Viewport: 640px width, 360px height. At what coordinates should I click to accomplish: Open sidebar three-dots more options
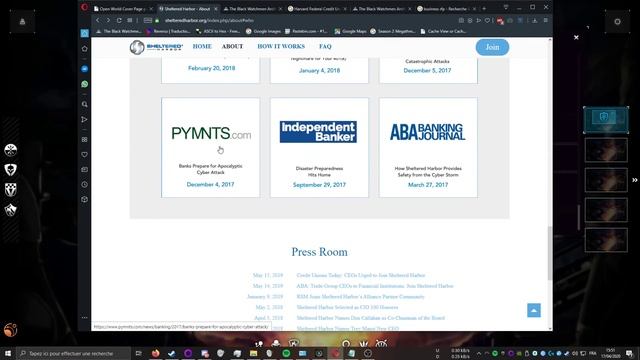[x=84, y=318]
